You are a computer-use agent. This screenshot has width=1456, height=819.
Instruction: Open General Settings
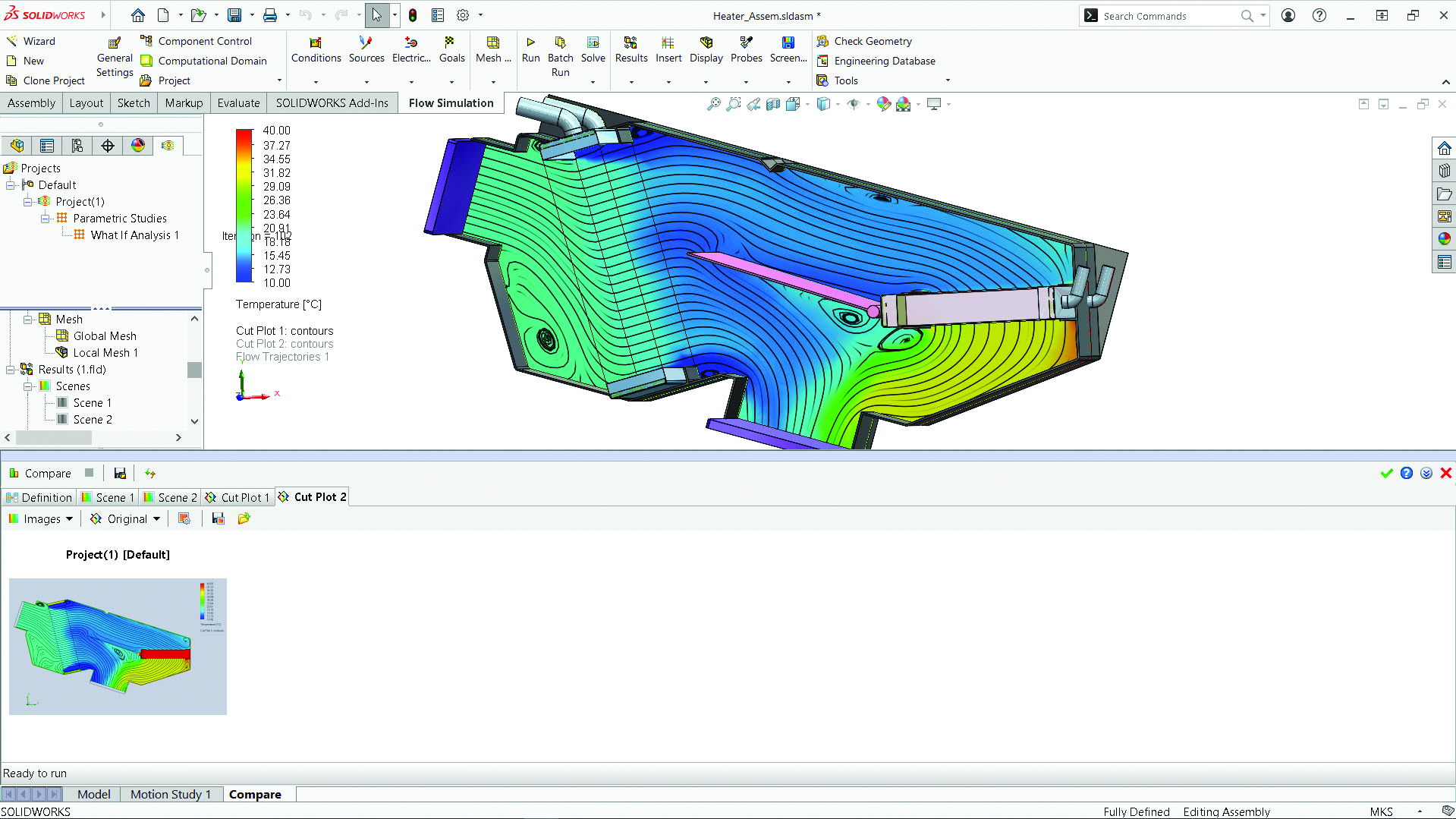coord(115,58)
